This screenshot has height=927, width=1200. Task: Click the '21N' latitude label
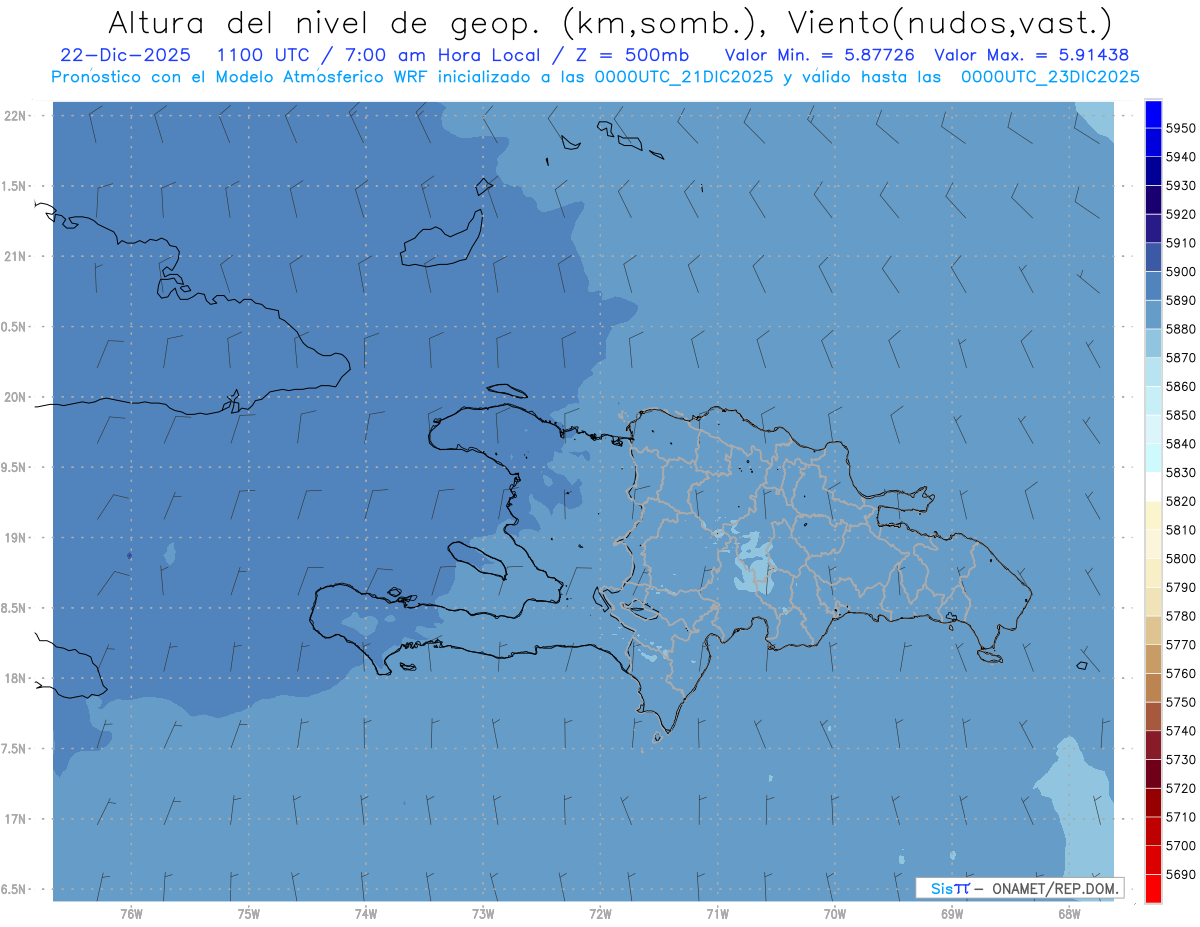16,256
